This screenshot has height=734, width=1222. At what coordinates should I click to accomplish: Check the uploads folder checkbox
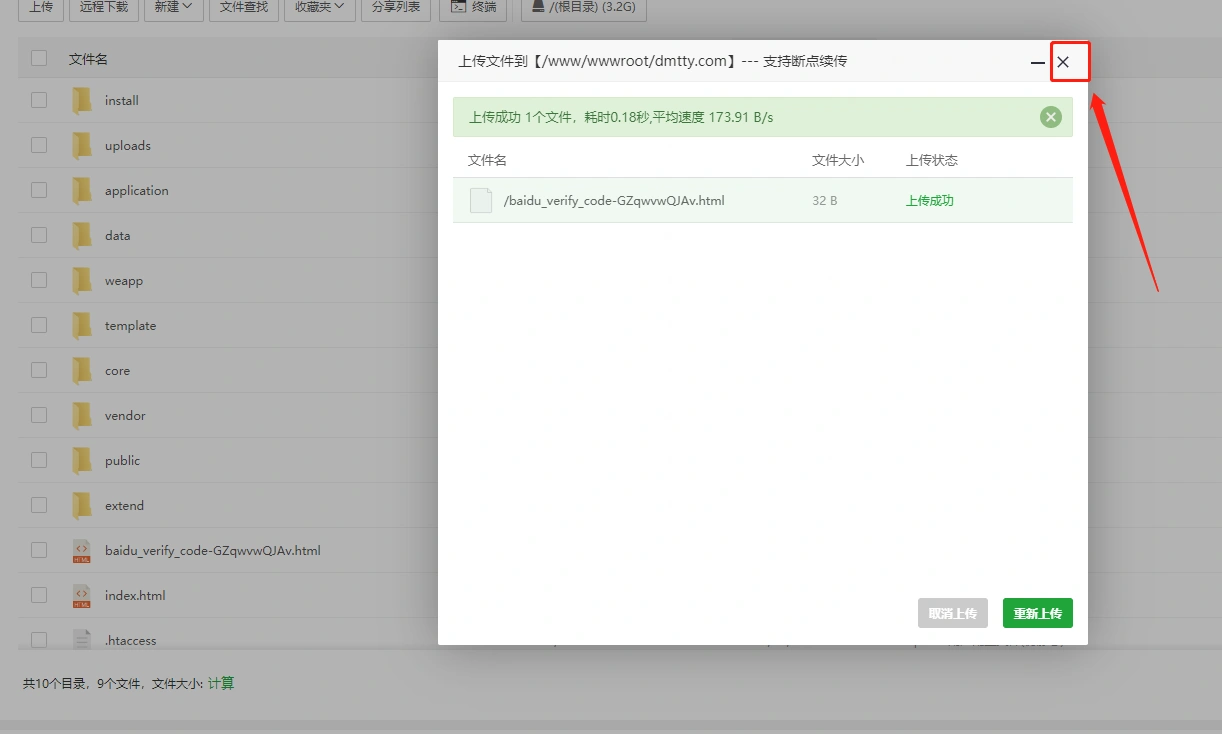click(x=39, y=145)
